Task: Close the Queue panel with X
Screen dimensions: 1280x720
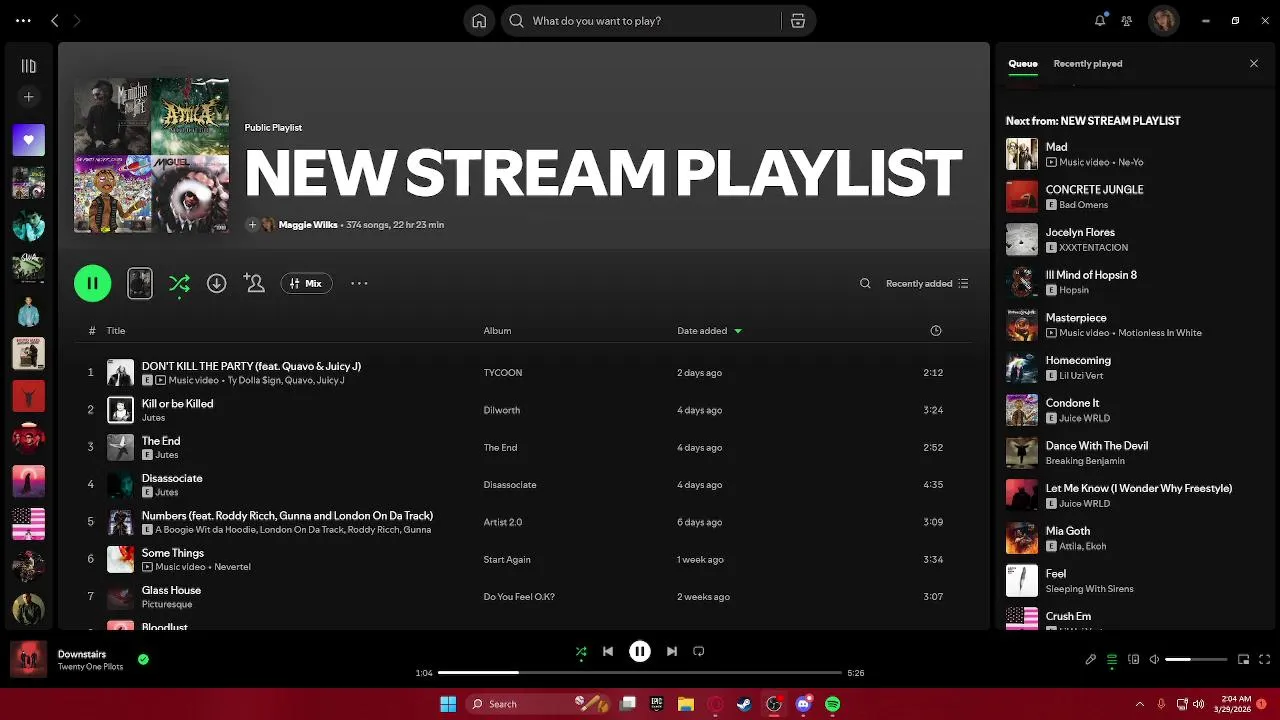Action: click(1254, 64)
